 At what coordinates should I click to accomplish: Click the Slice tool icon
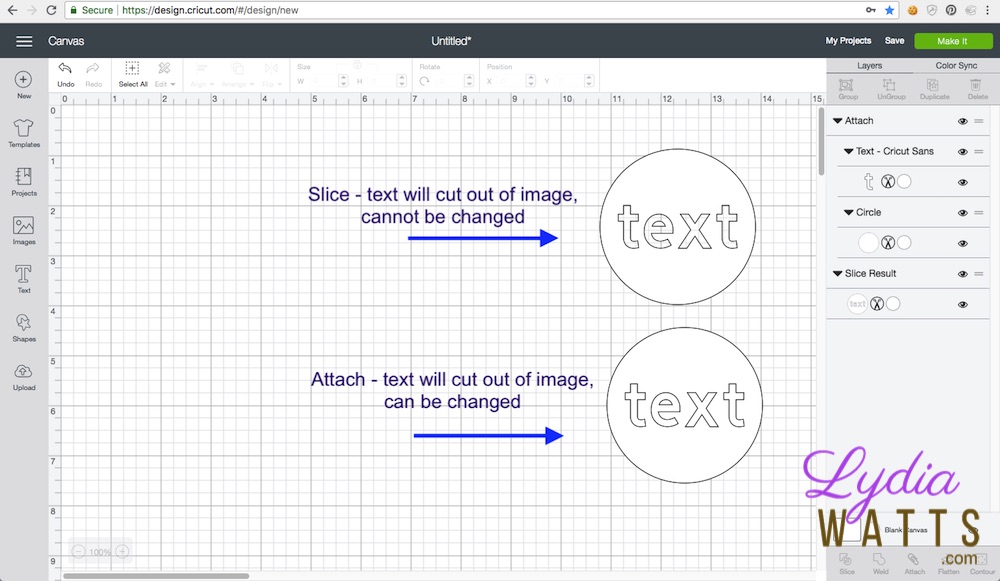click(846, 559)
